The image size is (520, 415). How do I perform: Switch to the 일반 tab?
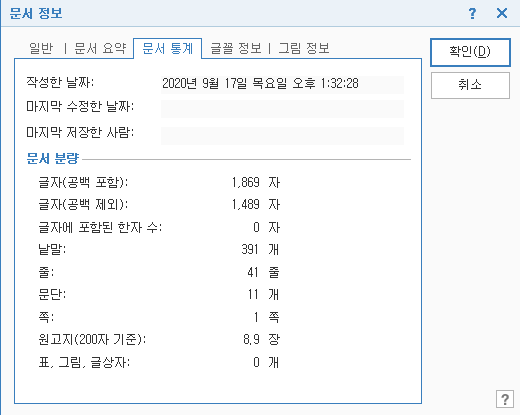(41, 49)
